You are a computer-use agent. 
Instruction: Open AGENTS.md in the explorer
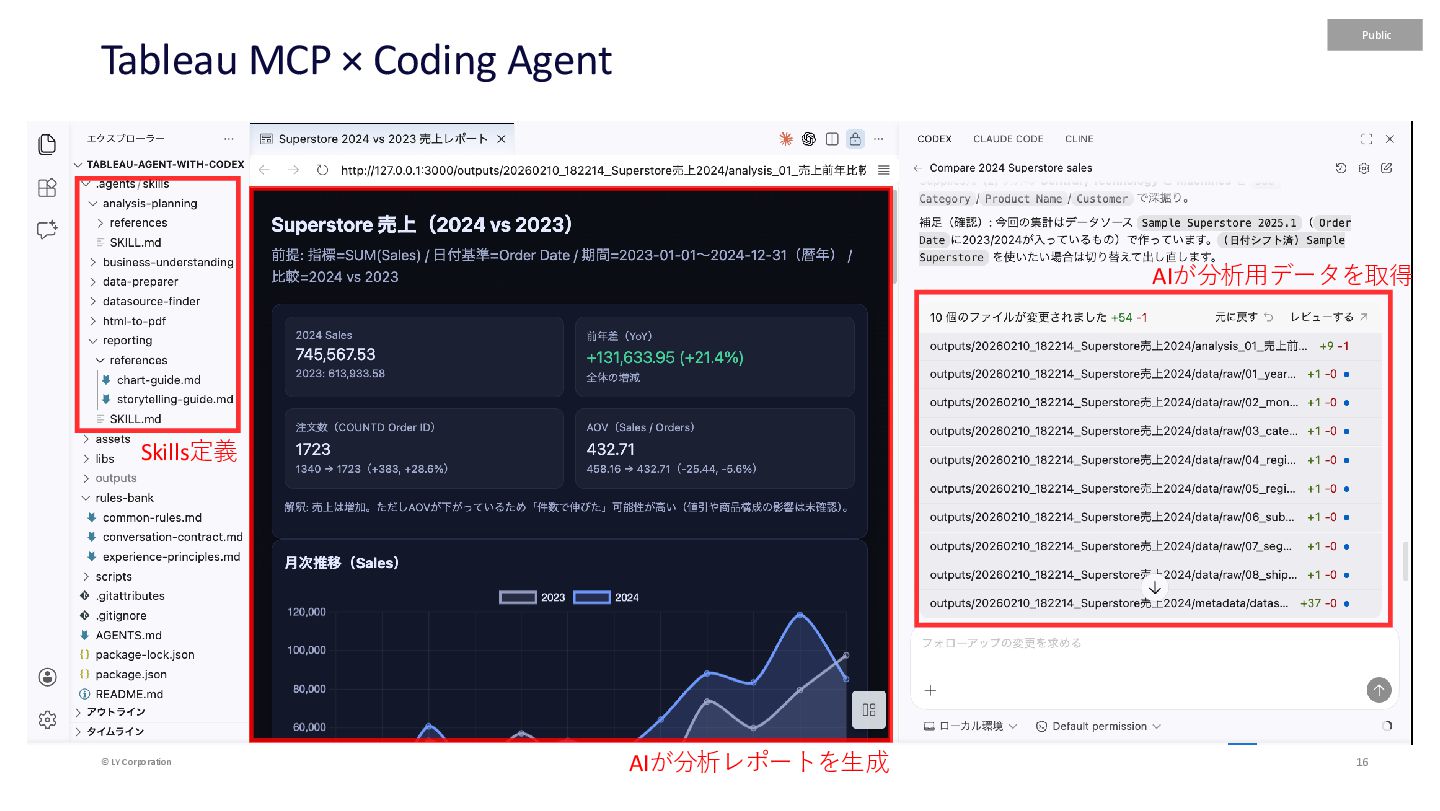coord(120,636)
